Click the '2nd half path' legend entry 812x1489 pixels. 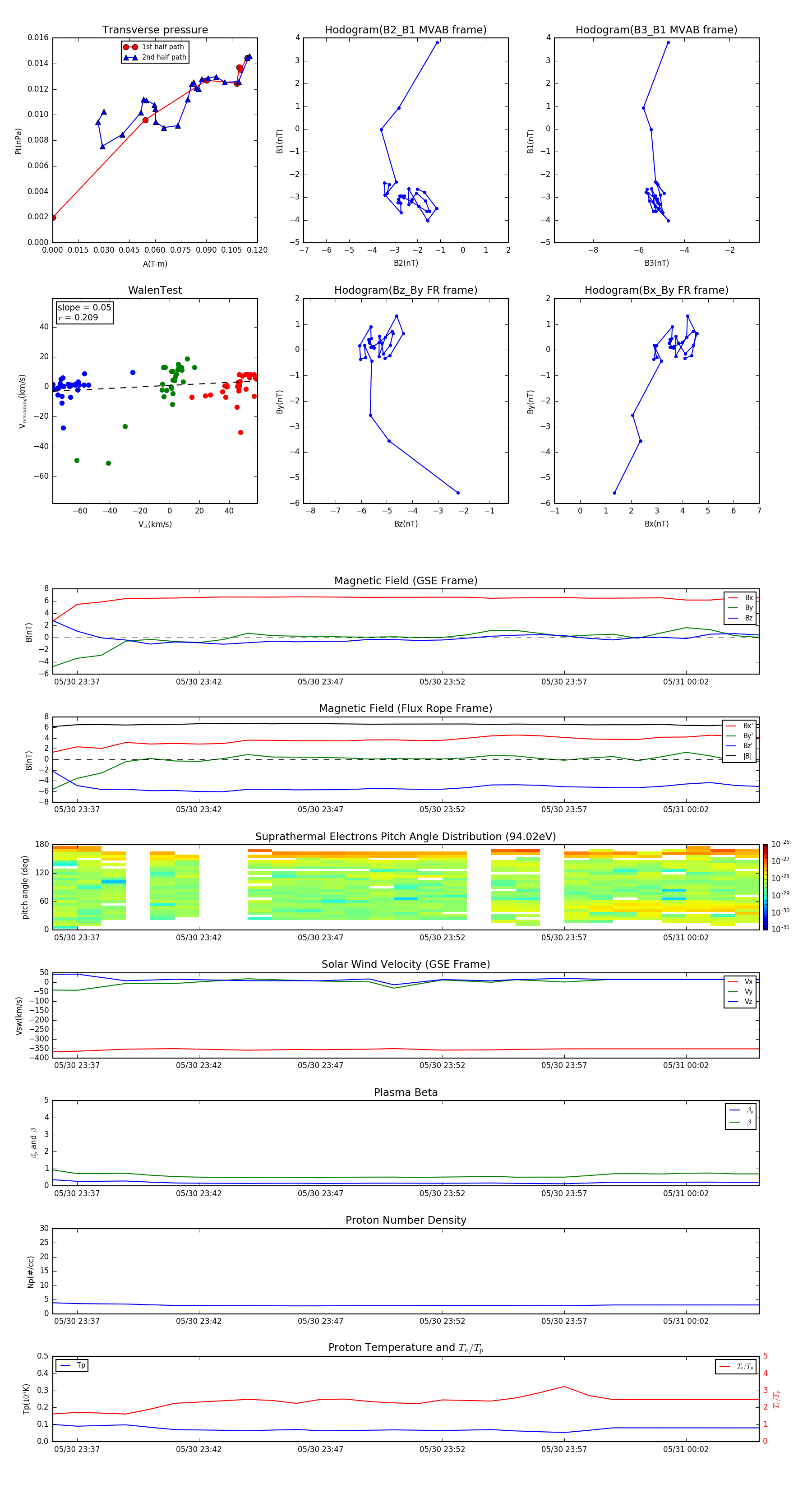click(x=155, y=57)
